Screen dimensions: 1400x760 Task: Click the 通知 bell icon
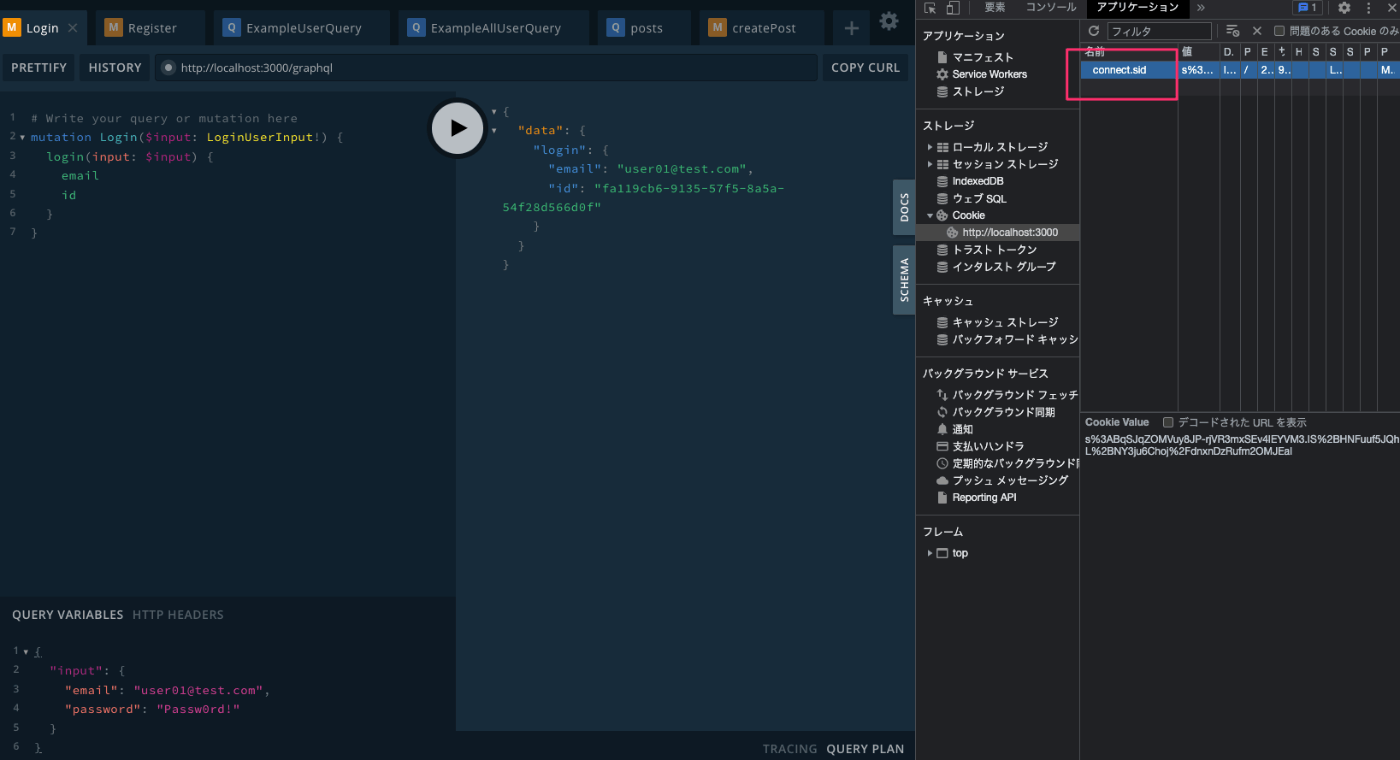point(942,429)
